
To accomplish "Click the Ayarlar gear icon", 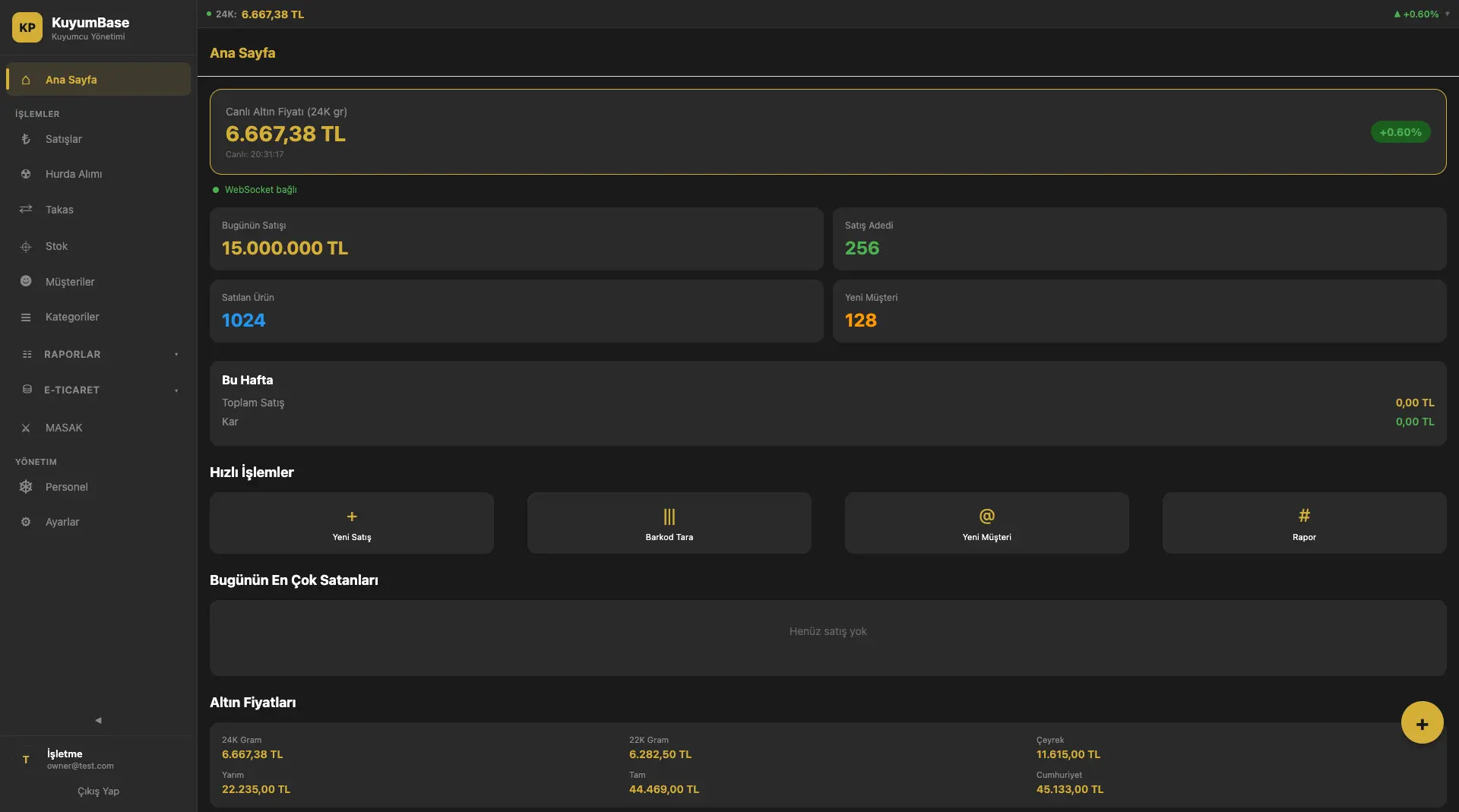I will click(x=26, y=522).
